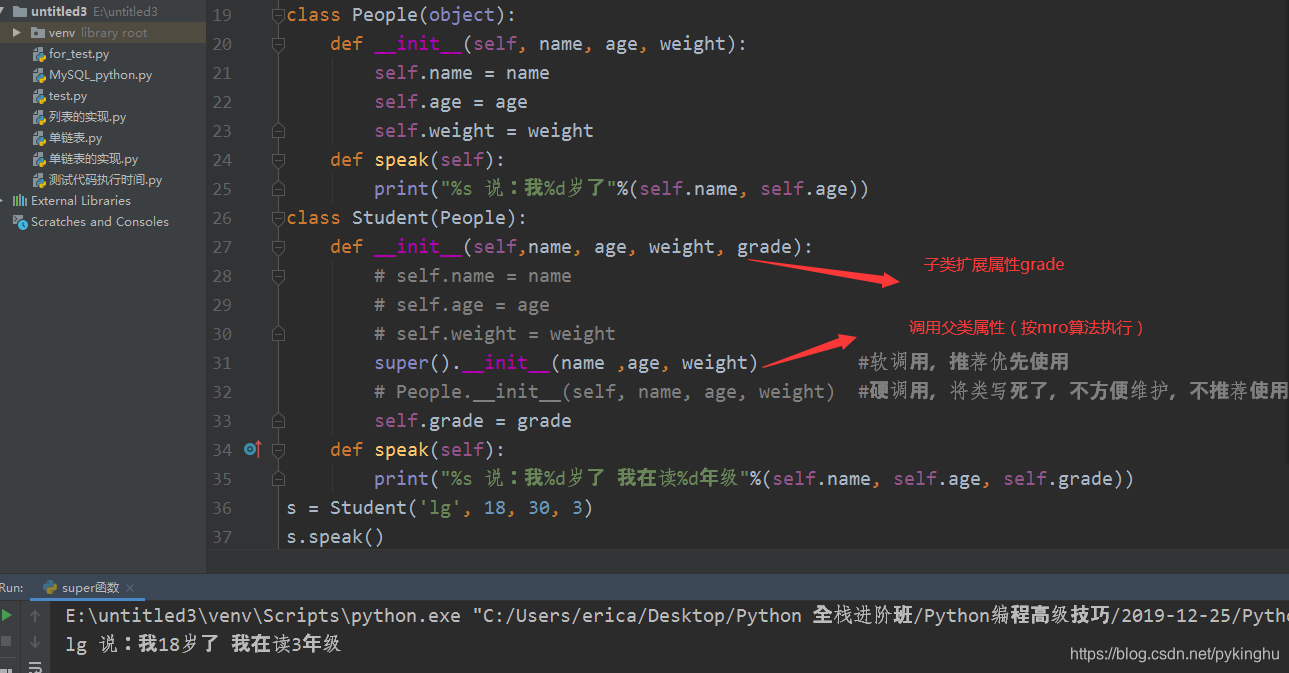
Task: Open the Scratches and Consoles node
Action: coord(98,221)
